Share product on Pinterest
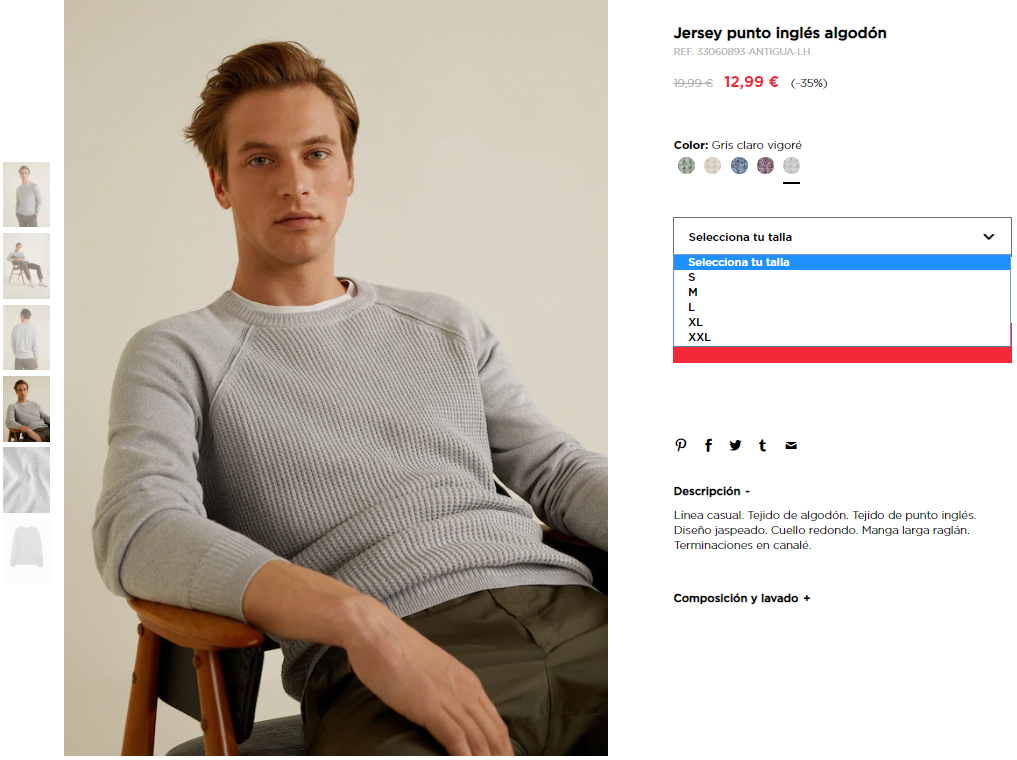The height and width of the screenshot is (760, 1017). pyautogui.click(x=680, y=445)
